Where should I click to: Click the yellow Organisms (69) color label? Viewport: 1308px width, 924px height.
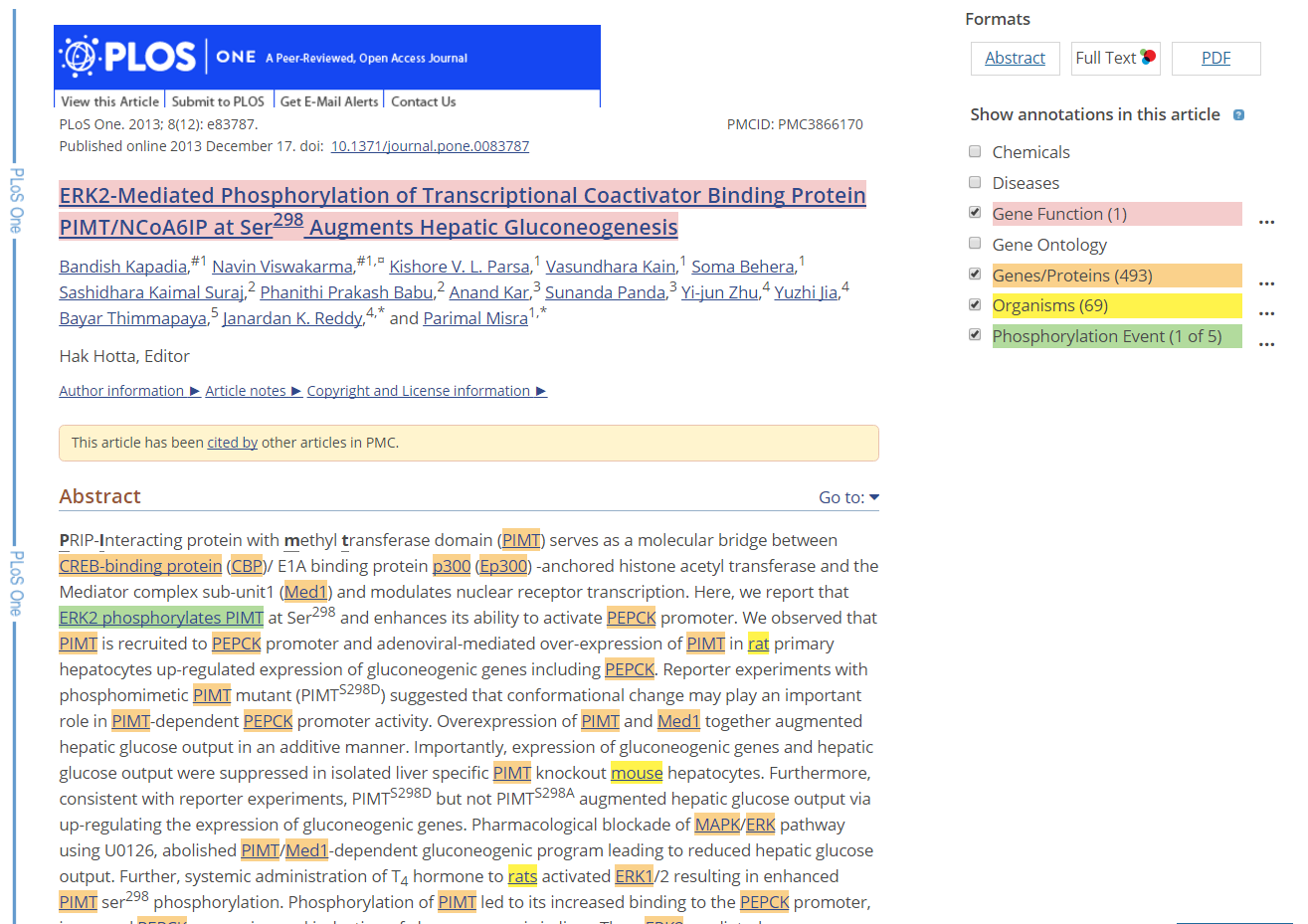[x=1116, y=306]
